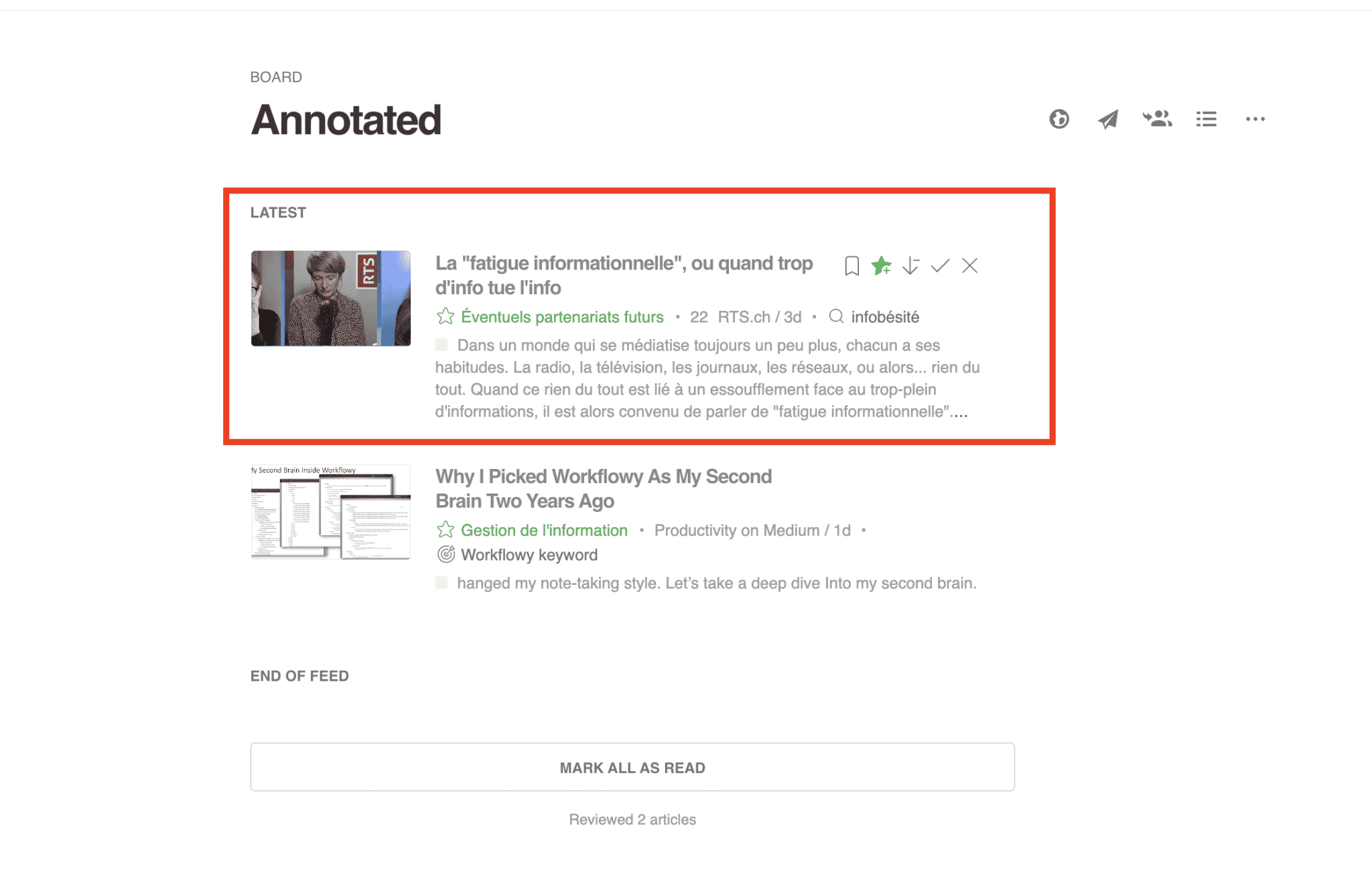Click the checkmark icon on first article
This screenshot has width=1372, height=873.
tap(940, 266)
